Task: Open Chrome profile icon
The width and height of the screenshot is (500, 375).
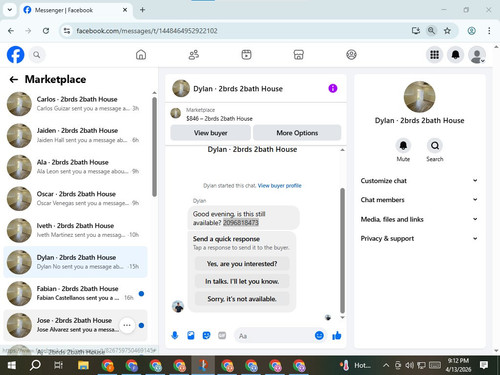Action: coord(471,31)
